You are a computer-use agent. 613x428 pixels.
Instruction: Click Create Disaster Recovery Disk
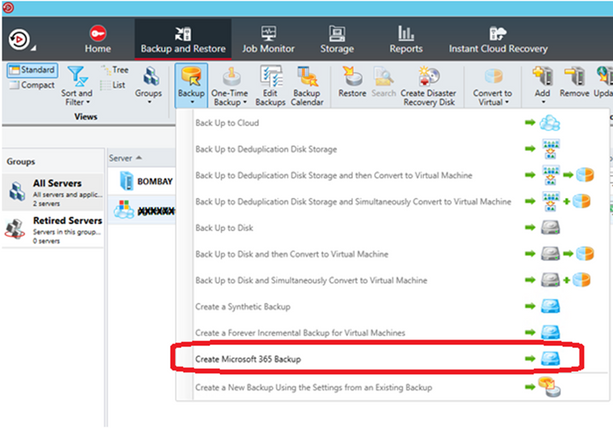click(428, 86)
